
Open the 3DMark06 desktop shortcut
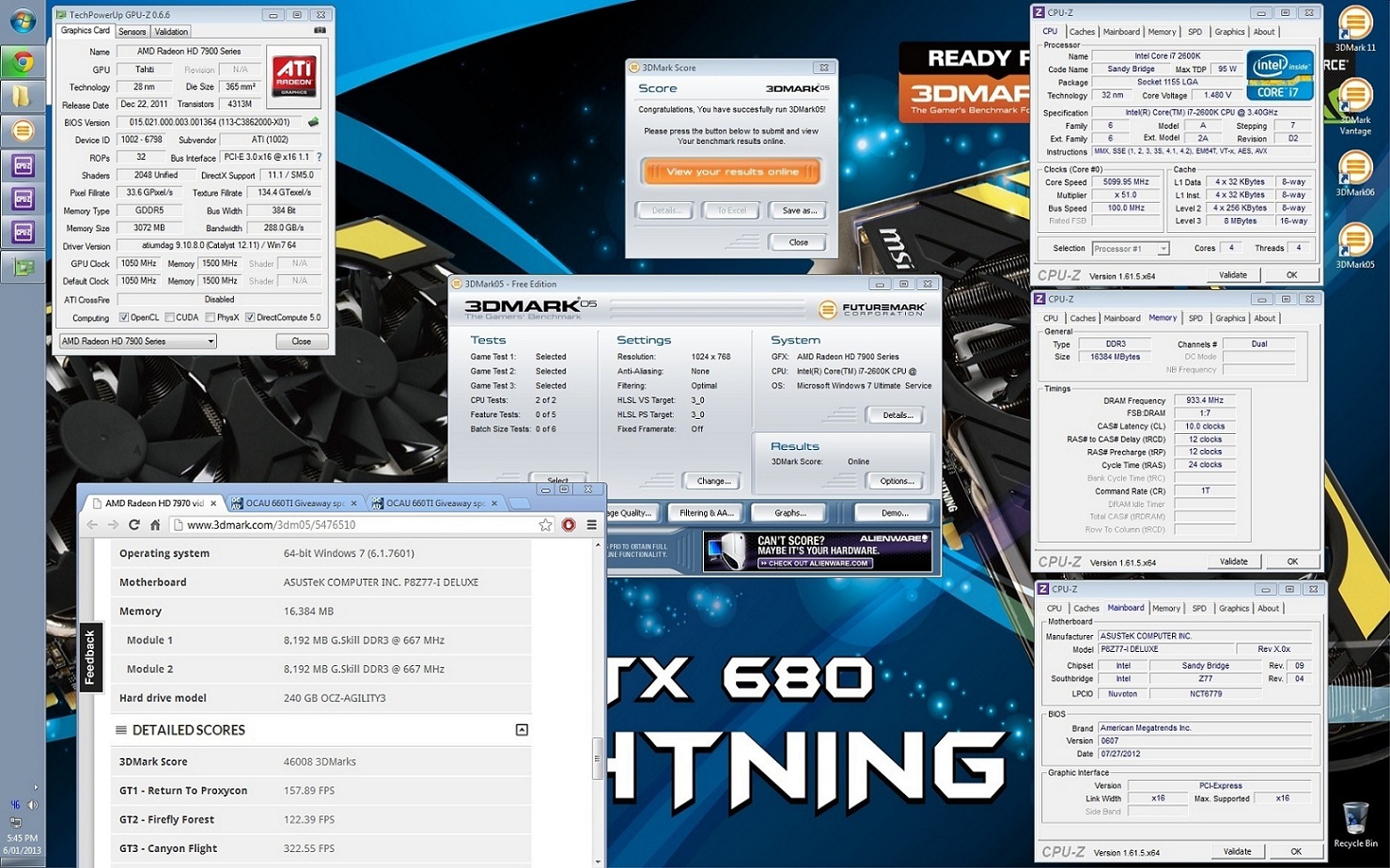tap(1355, 175)
